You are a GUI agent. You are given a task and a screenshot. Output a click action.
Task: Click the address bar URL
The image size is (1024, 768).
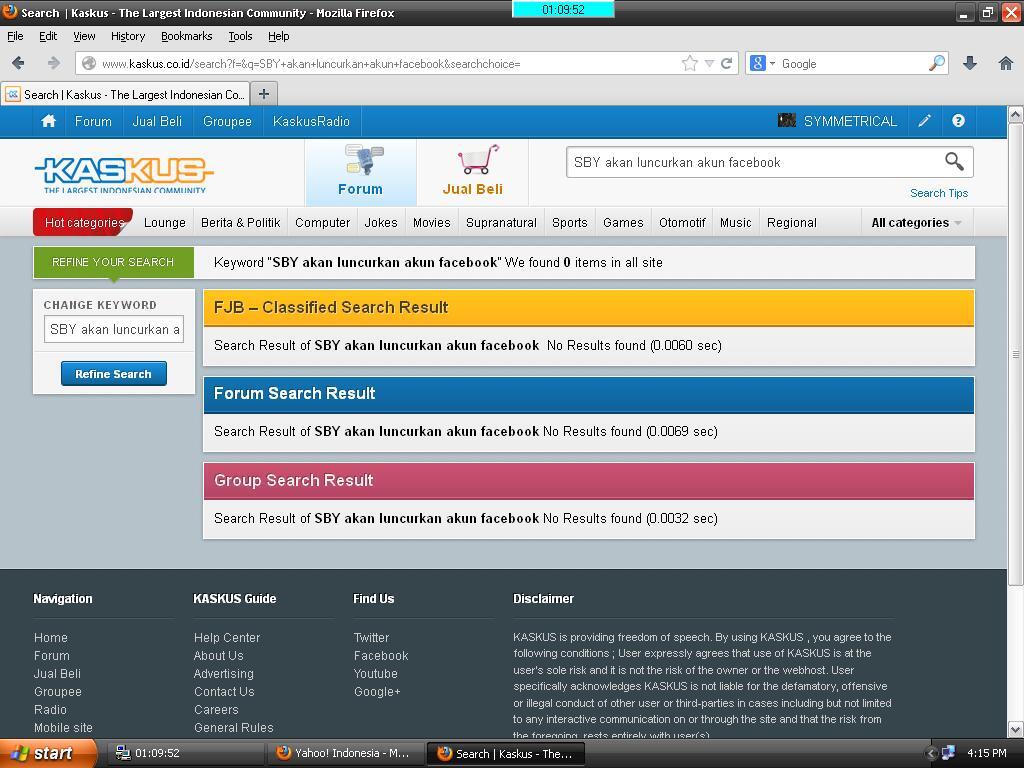click(x=311, y=63)
